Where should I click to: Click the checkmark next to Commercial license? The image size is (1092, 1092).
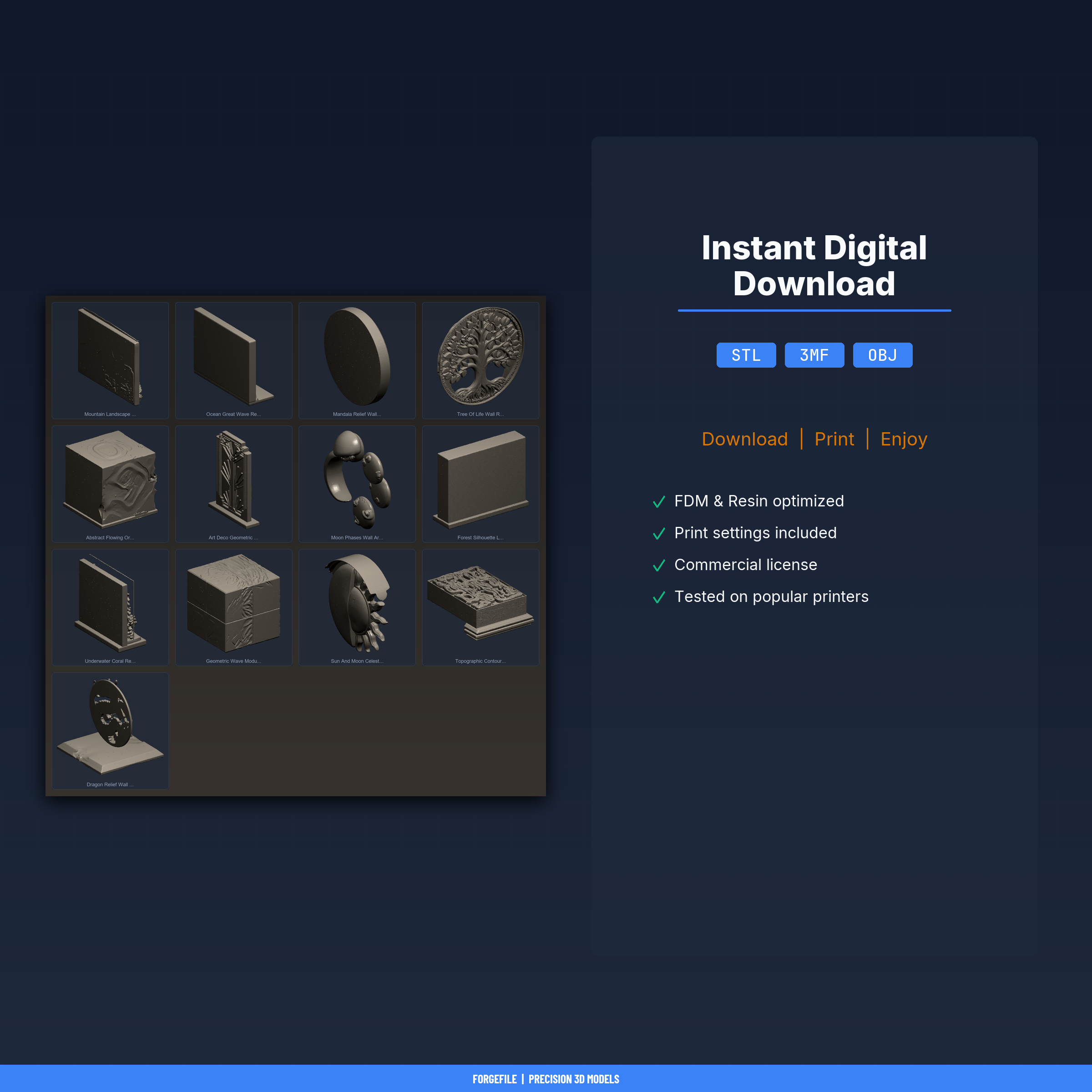point(658,566)
